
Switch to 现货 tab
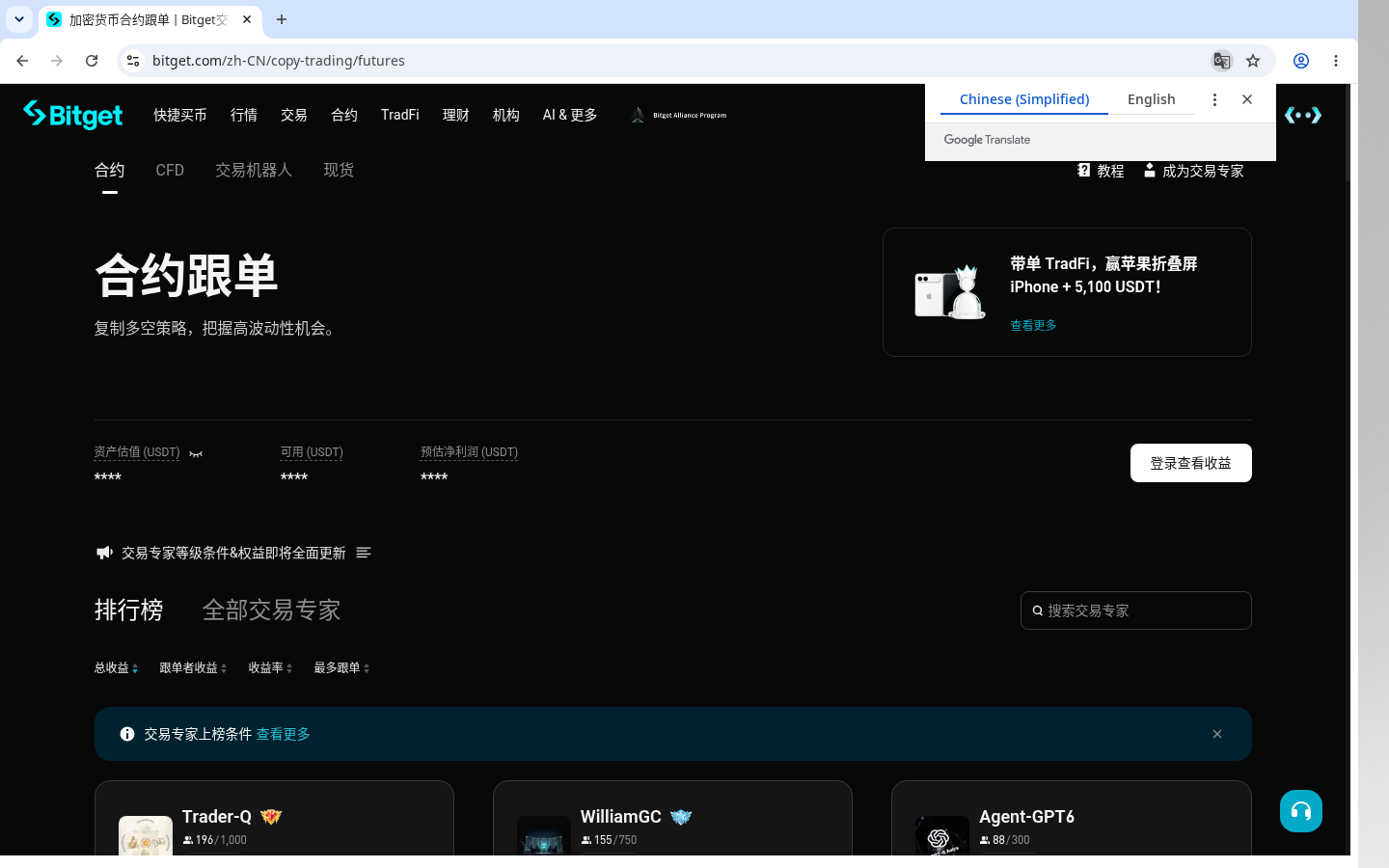pos(339,170)
